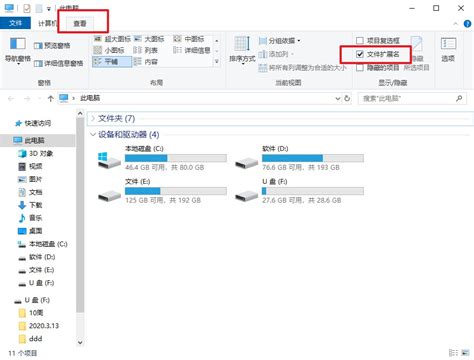Open 桌面 in the sidebar
The width and height of the screenshot is (474, 360).
[30, 231]
